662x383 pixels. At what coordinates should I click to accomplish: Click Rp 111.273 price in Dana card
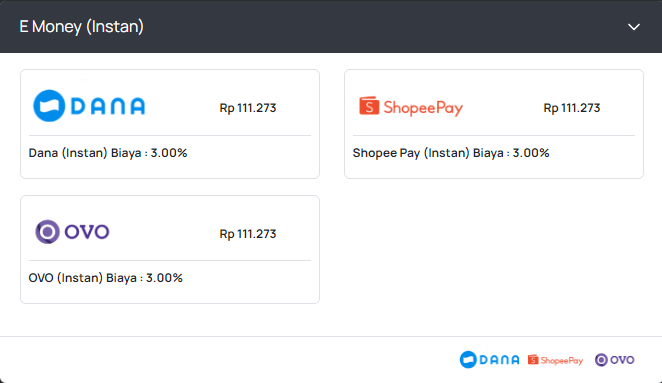click(248, 108)
